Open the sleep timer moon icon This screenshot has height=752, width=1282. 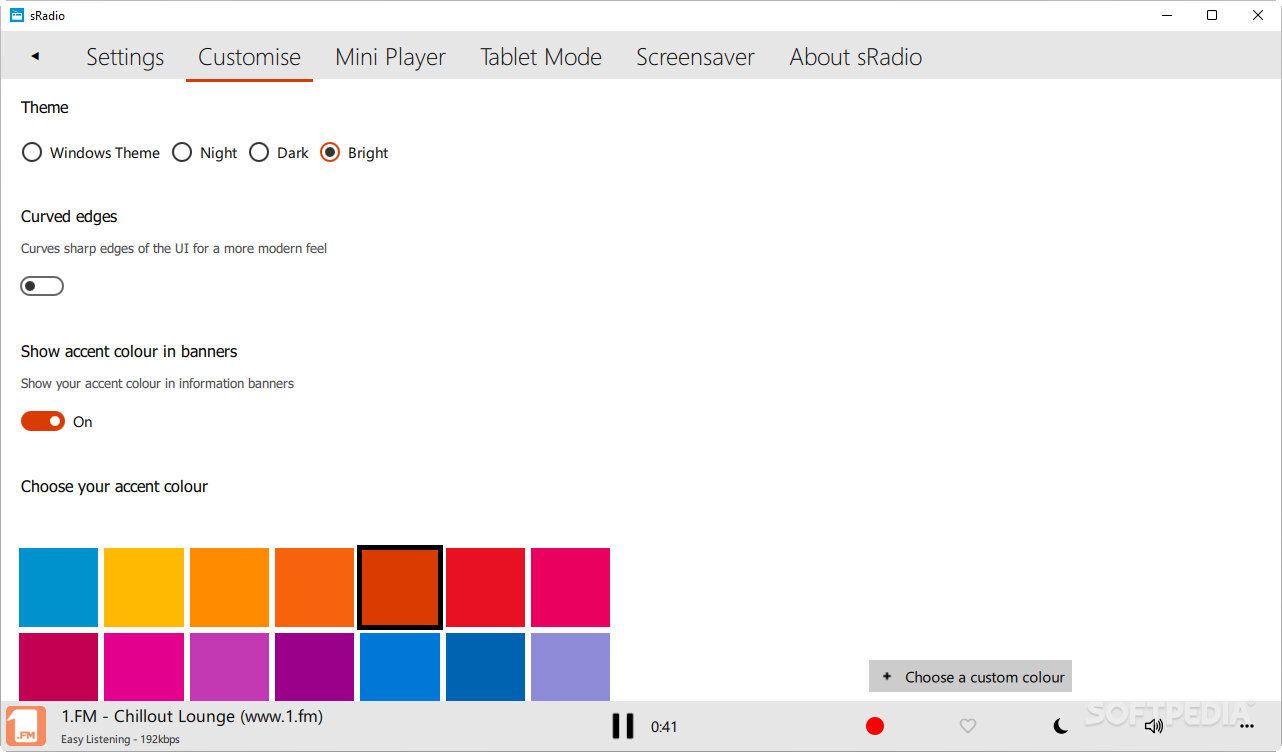(x=1061, y=726)
